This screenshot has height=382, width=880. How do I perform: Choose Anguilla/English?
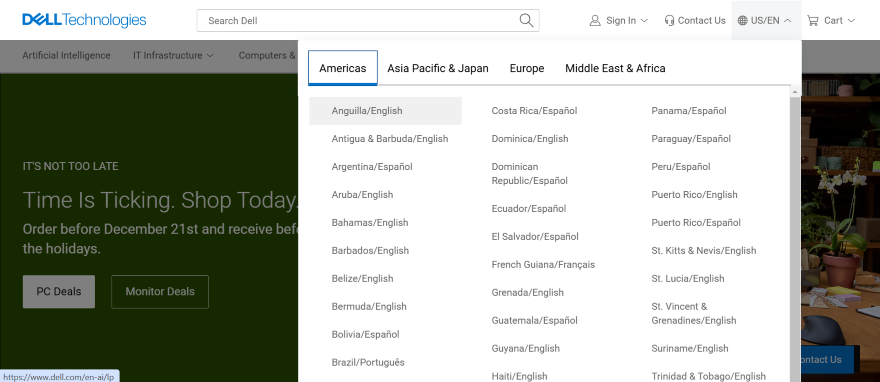[386, 111]
